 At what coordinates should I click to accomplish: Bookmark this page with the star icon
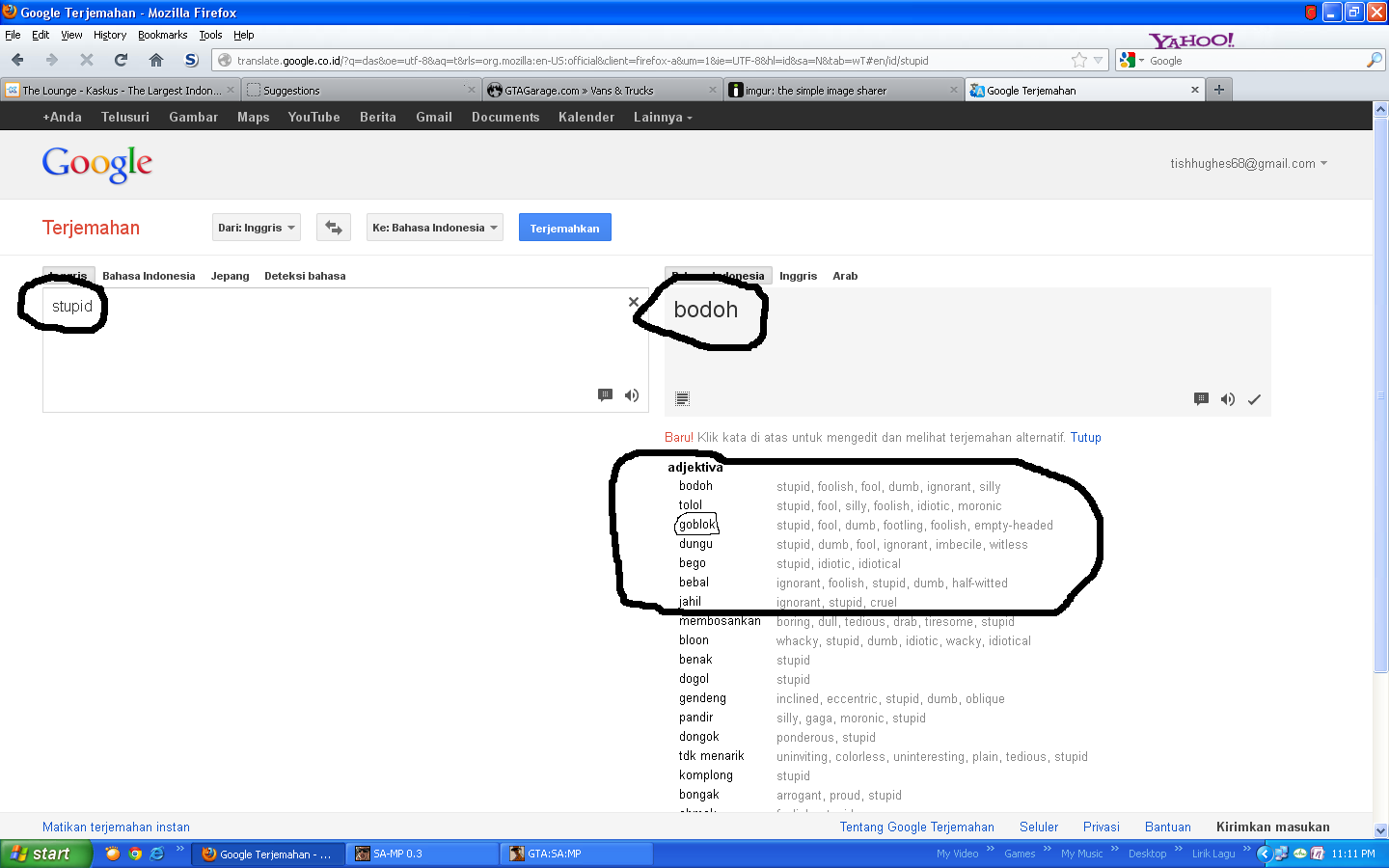coord(1079,60)
